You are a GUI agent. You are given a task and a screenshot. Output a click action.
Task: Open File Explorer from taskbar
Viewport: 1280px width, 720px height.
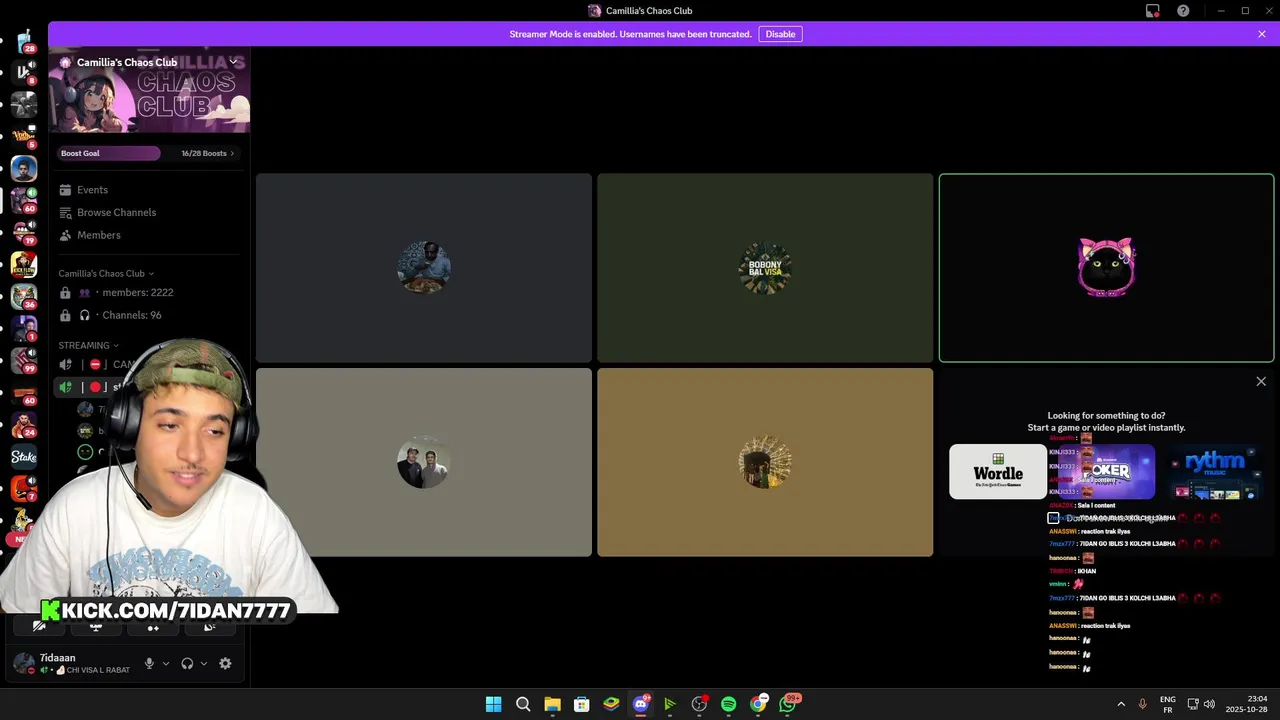click(x=552, y=704)
